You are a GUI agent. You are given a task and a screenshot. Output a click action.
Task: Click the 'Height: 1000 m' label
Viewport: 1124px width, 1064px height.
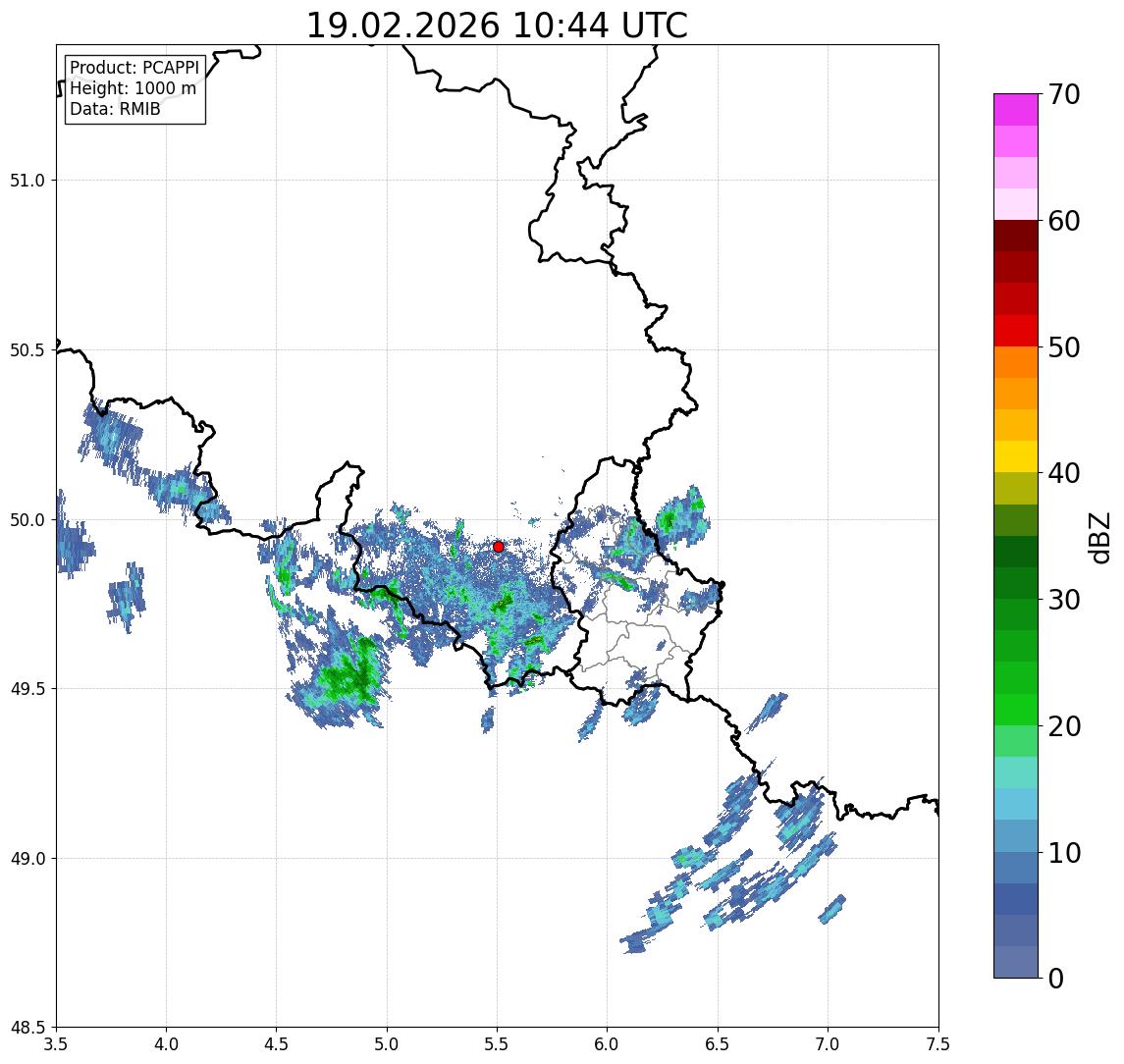point(133,88)
